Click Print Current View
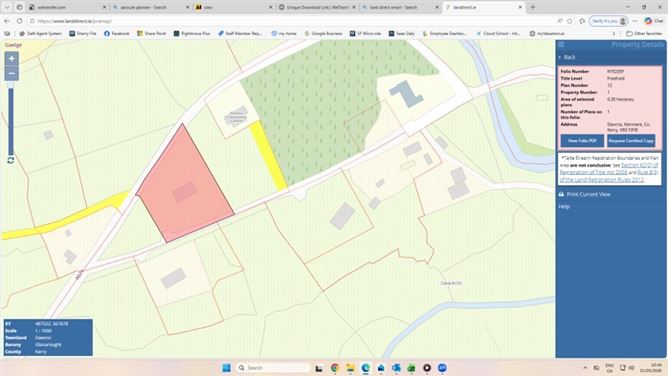The image size is (668, 376). click(x=588, y=194)
